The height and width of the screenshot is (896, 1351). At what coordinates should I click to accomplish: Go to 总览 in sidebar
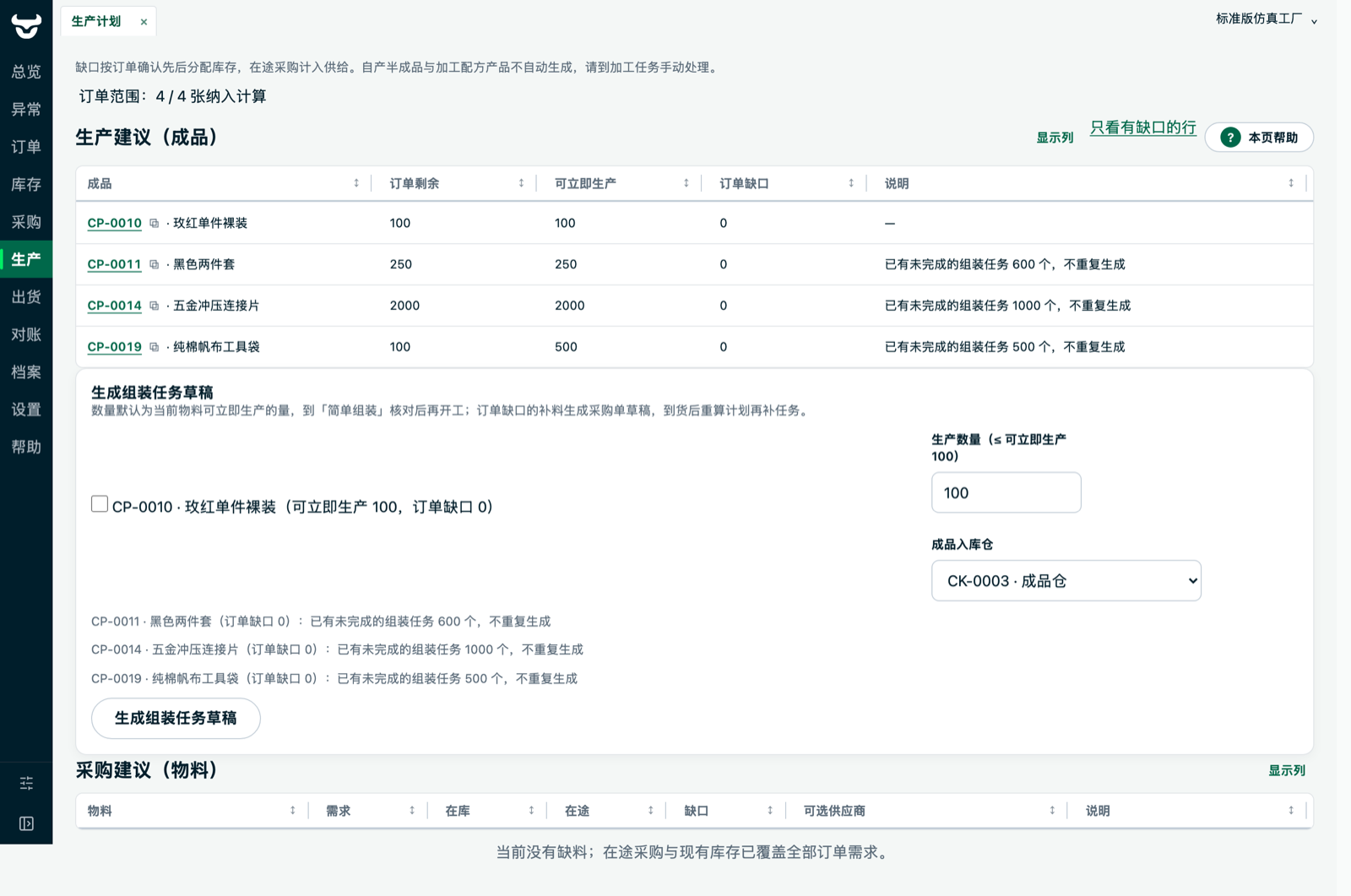[x=26, y=72]
